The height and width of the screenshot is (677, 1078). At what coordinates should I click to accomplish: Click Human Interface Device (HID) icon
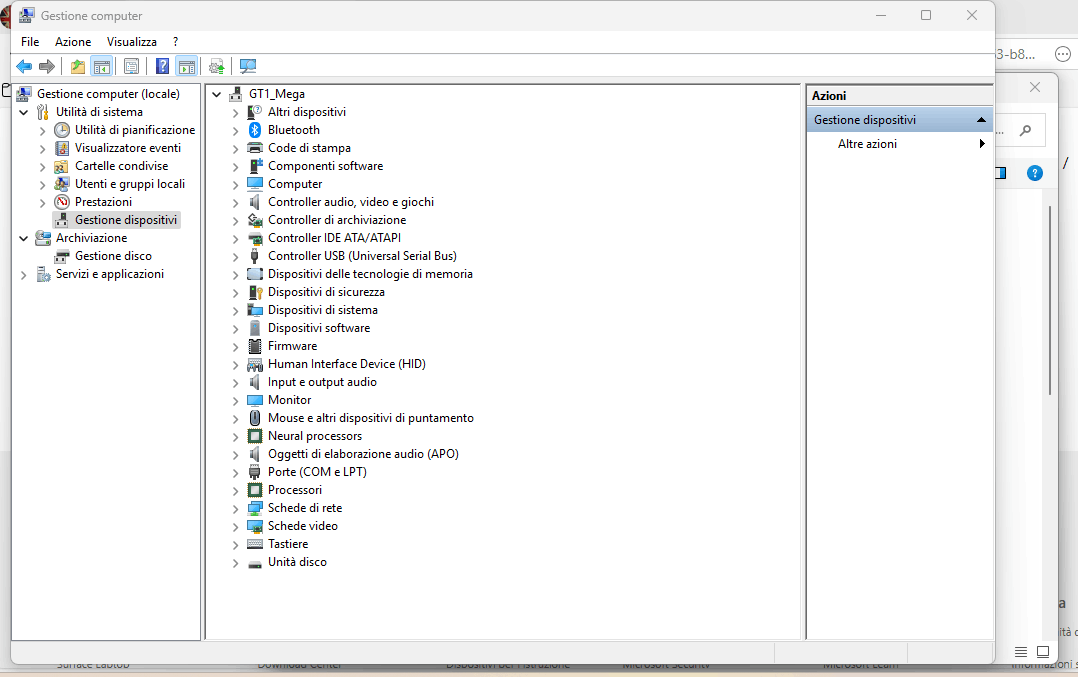[x=255, y=364]
